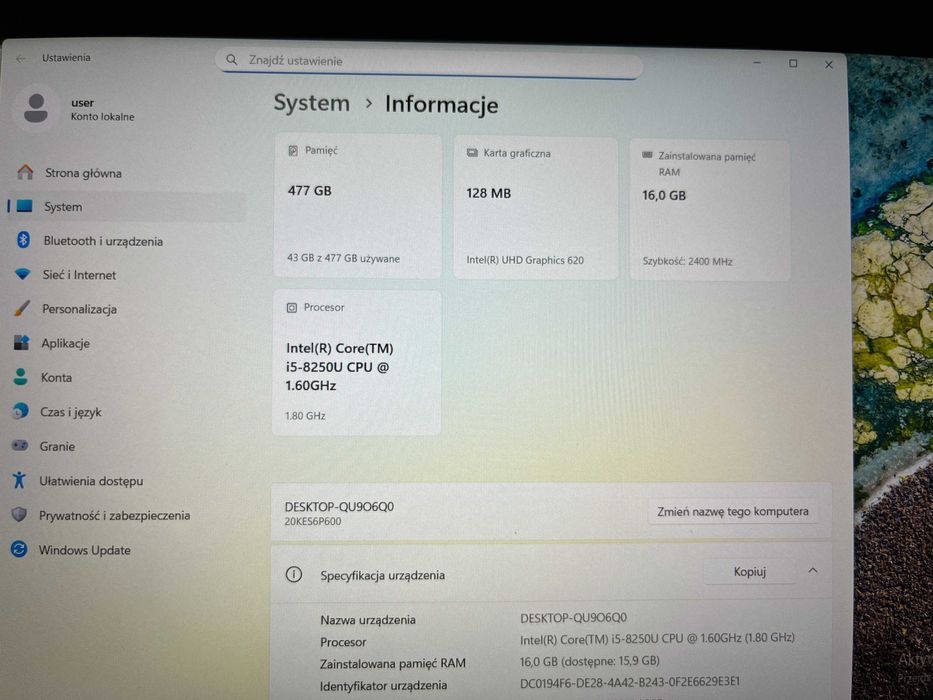Open the Zainstalowana pamięć RAM 16,0 GB card

710,210
